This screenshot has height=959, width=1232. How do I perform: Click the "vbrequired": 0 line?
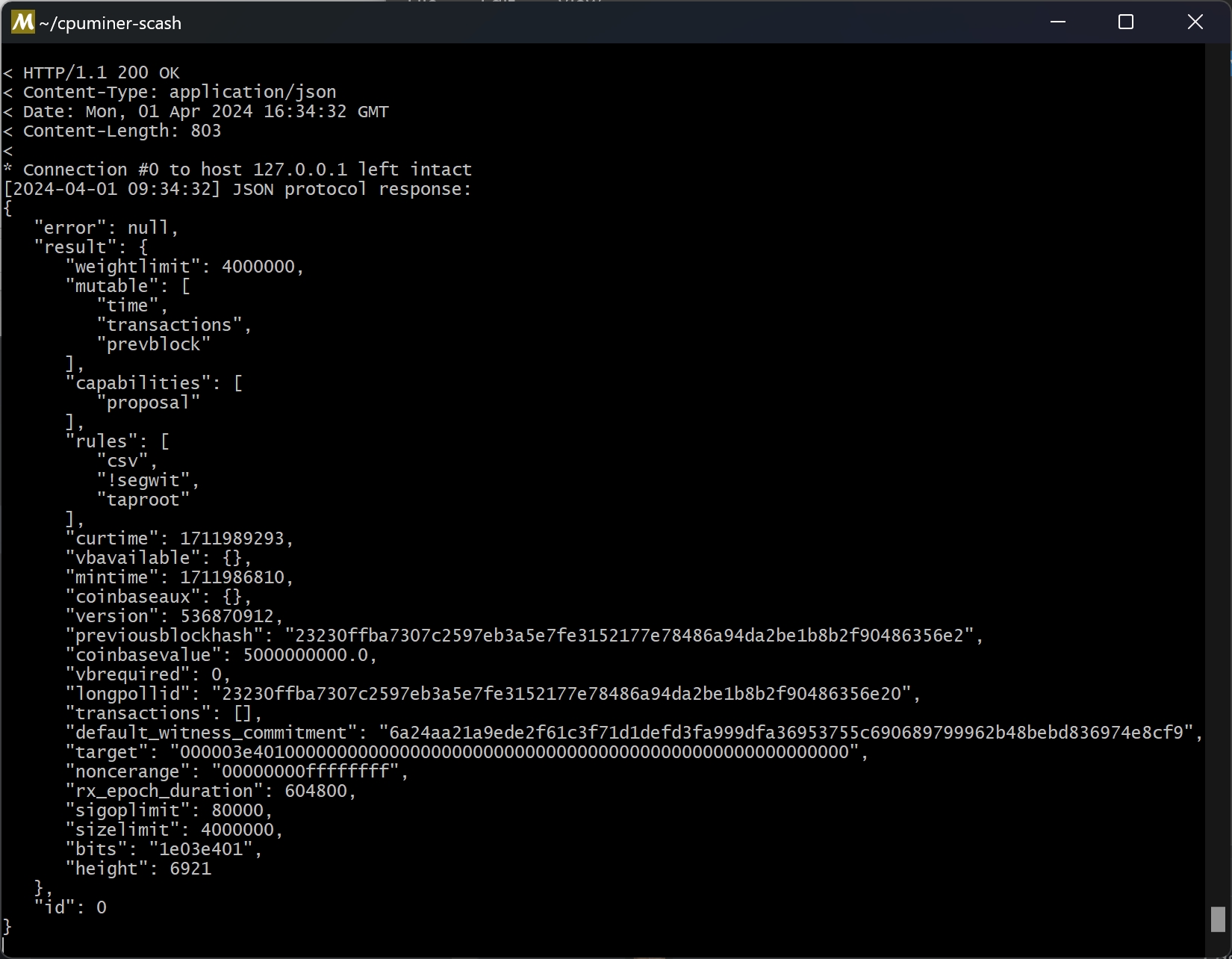coord(149,674)
